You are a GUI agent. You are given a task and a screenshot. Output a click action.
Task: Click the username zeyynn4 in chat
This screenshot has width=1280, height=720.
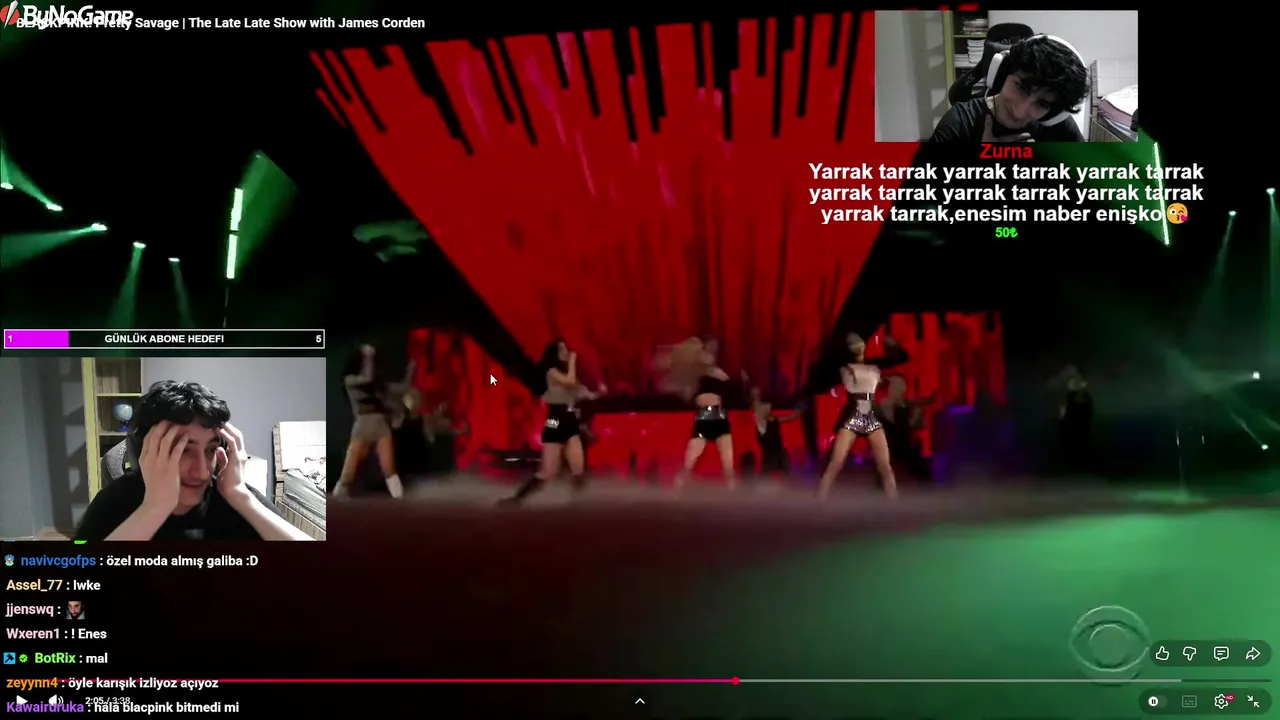click(x=32, y=683)
